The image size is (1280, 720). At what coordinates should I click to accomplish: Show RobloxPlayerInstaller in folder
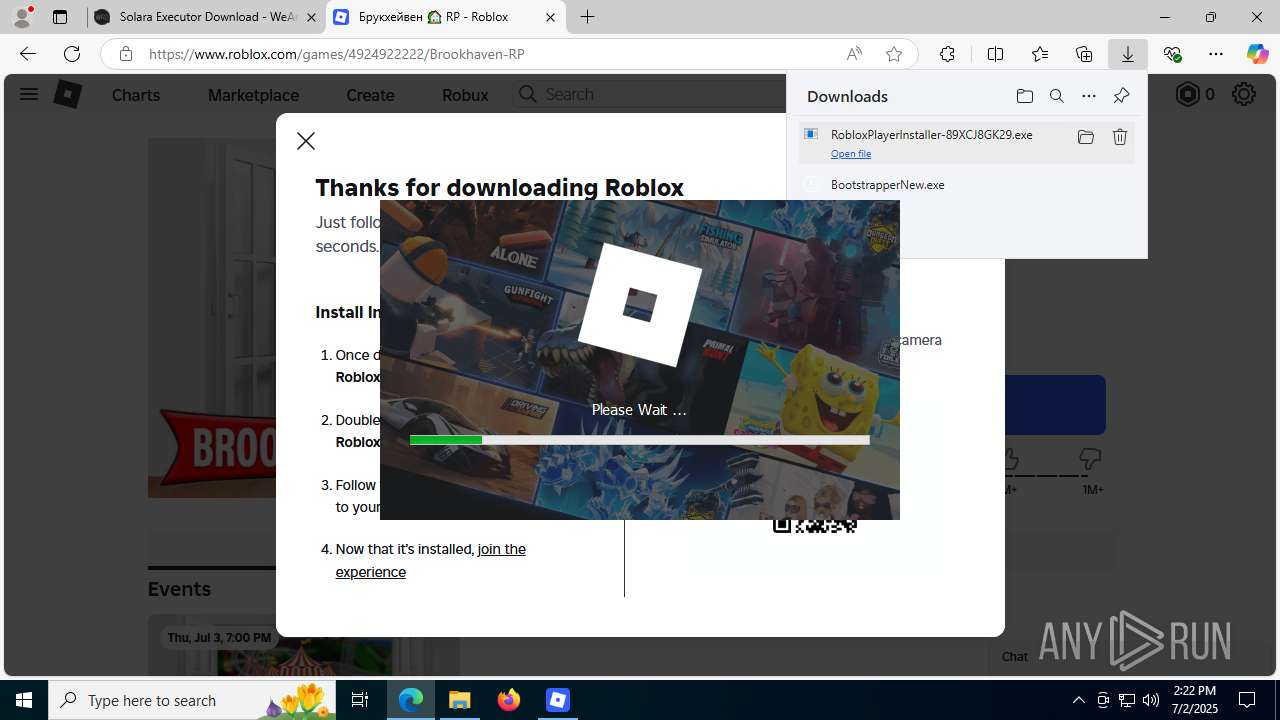(1086, 137)
